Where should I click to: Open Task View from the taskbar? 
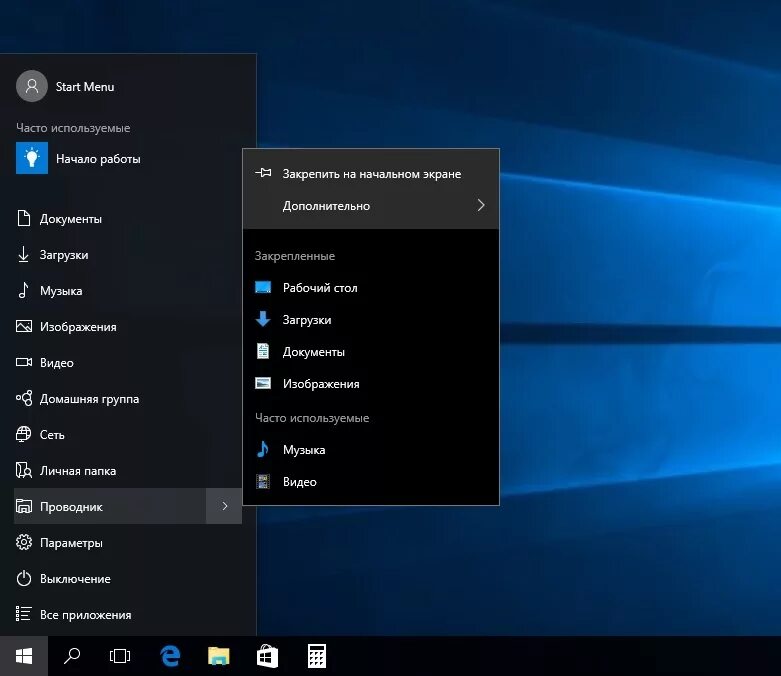pos(120,656)
